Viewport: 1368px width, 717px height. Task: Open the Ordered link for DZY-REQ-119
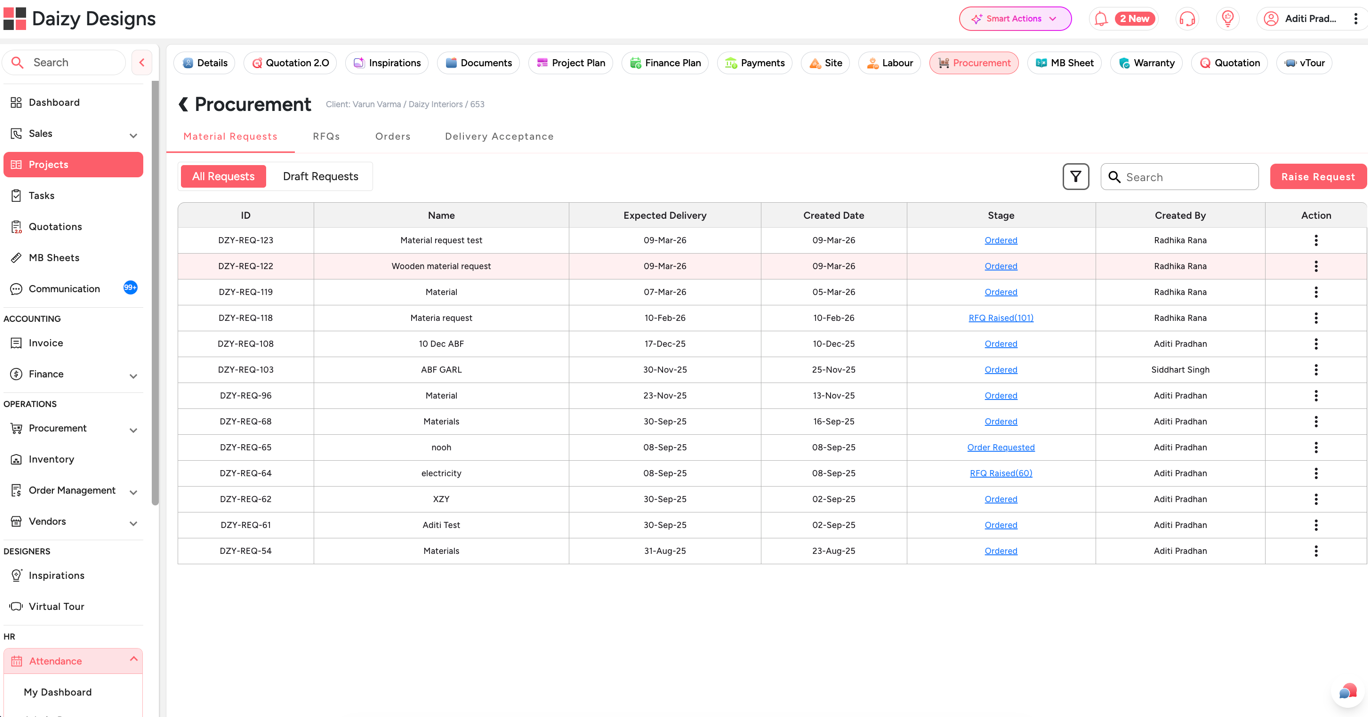tap(1001, 292)
